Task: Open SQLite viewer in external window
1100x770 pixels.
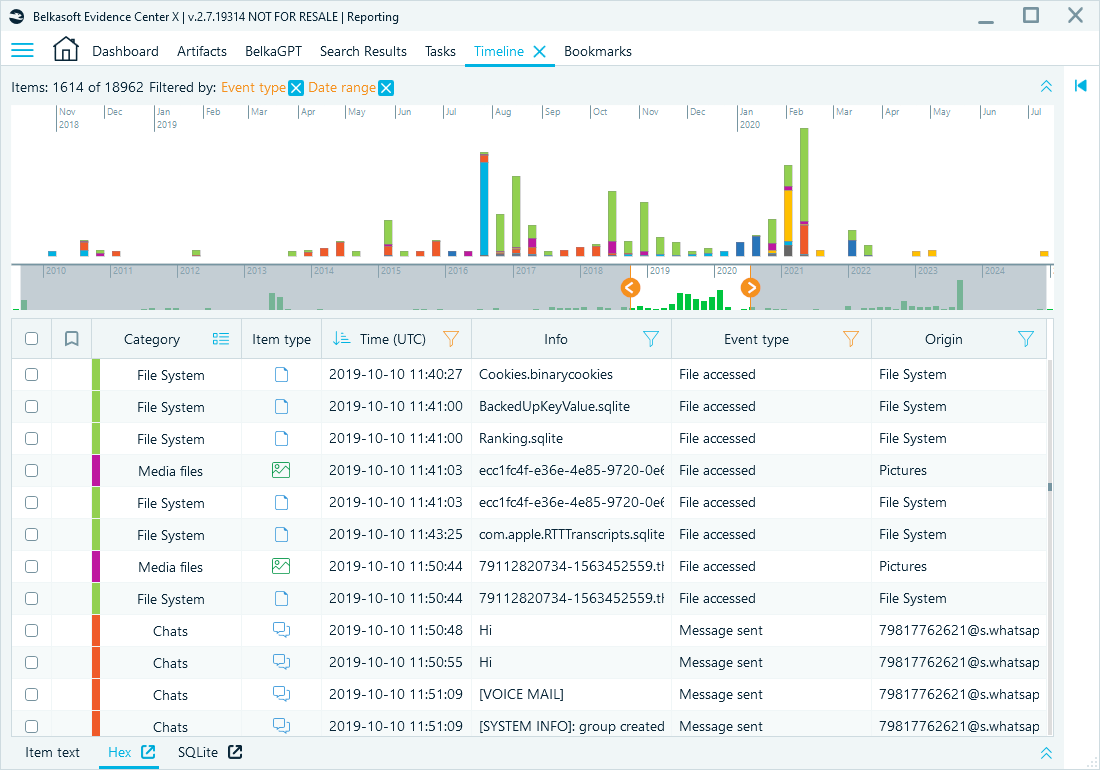Action: 239,752
